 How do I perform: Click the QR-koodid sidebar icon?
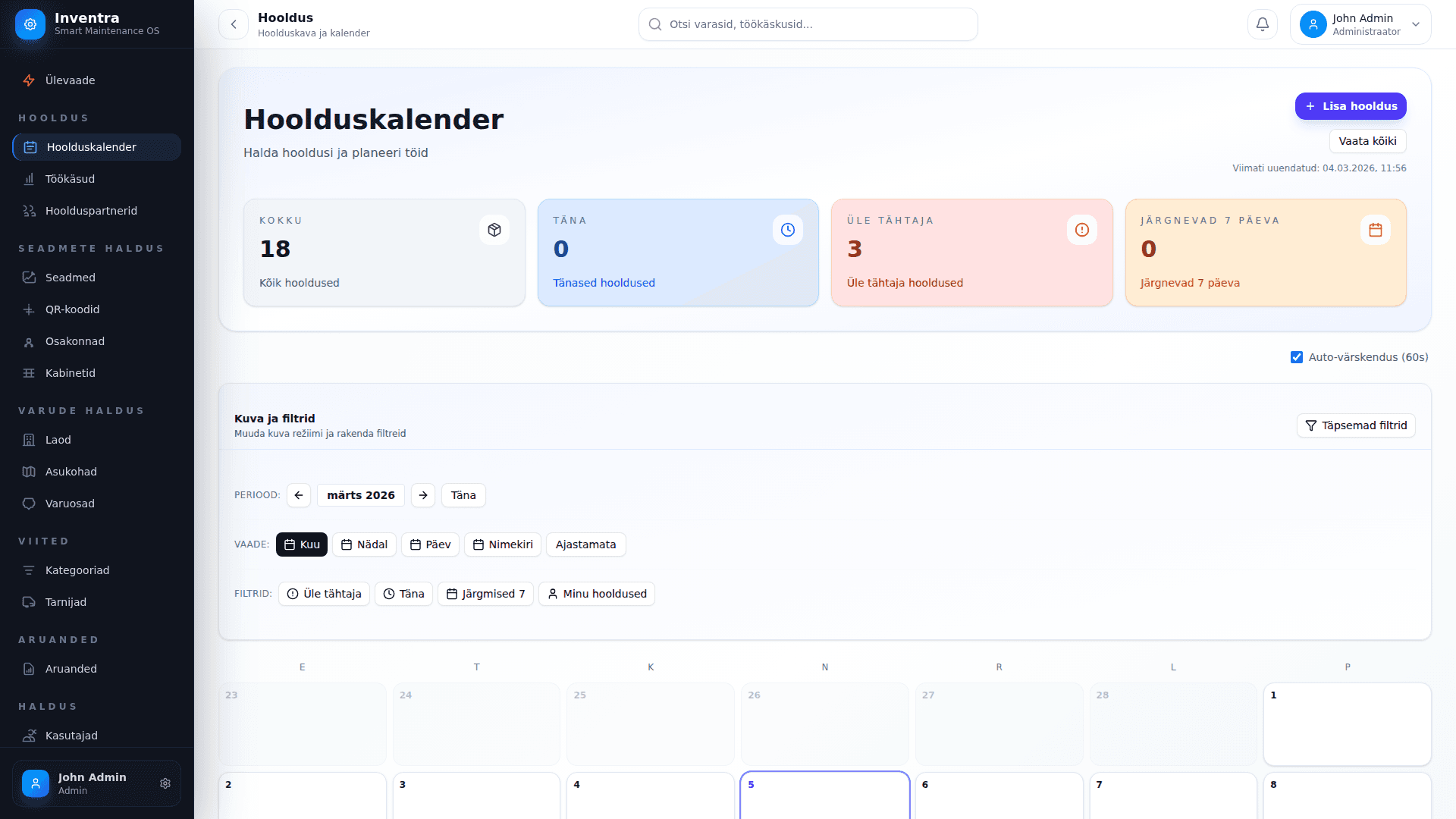[x=29, y=309]
